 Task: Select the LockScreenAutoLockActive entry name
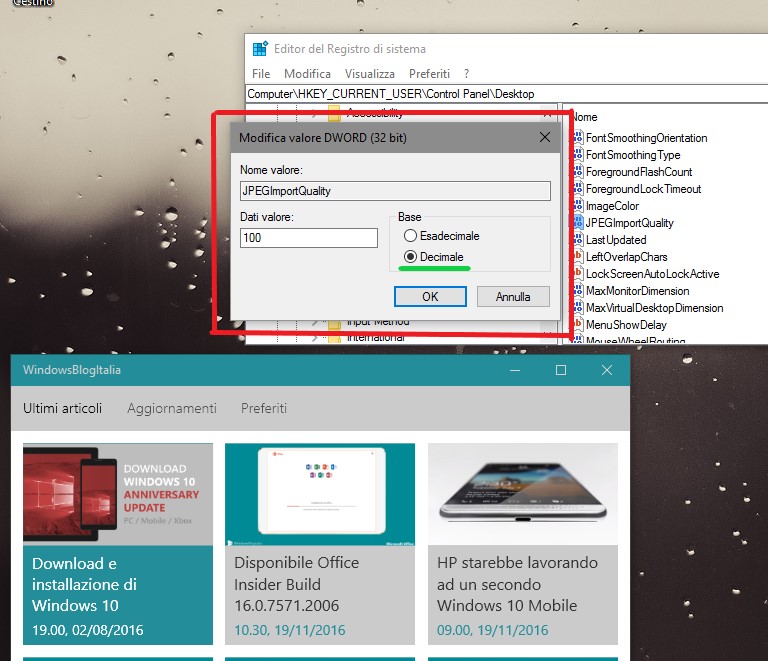pos(652,274)
